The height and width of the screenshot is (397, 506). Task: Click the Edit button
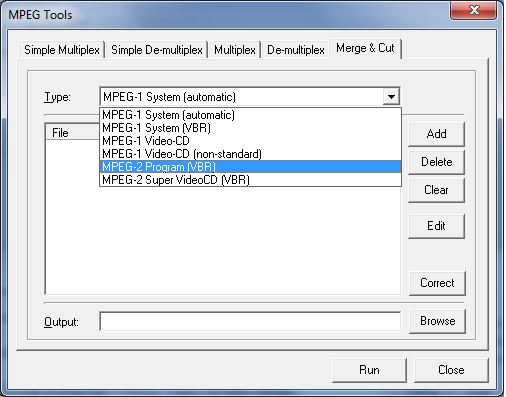(x=436, y=226)
